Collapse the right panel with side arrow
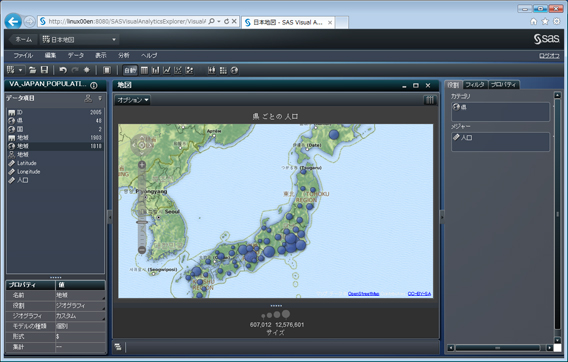The image size is (568, 362). 442,217
